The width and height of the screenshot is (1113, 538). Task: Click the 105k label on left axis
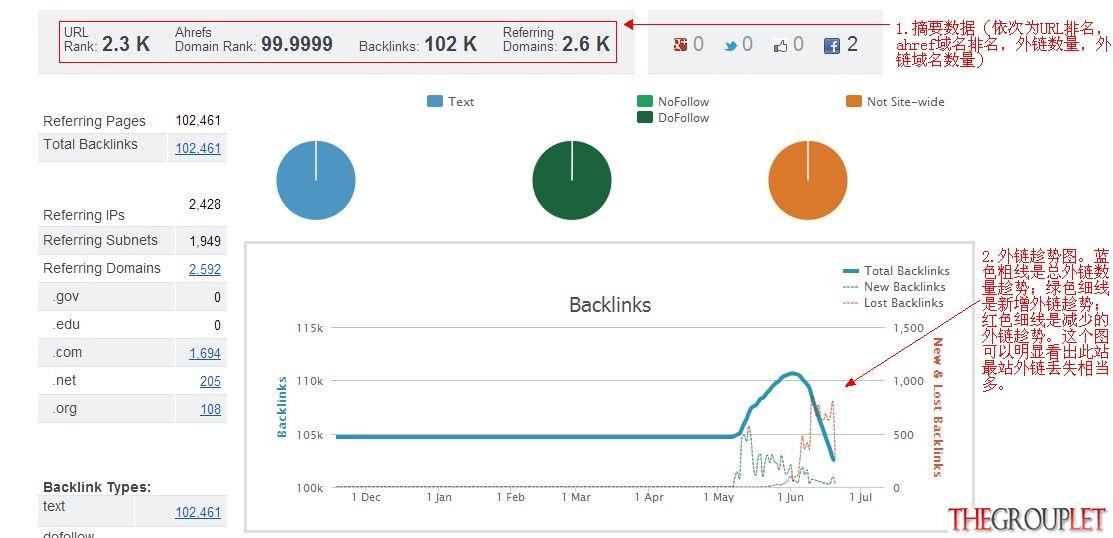[x=310, y=434]
